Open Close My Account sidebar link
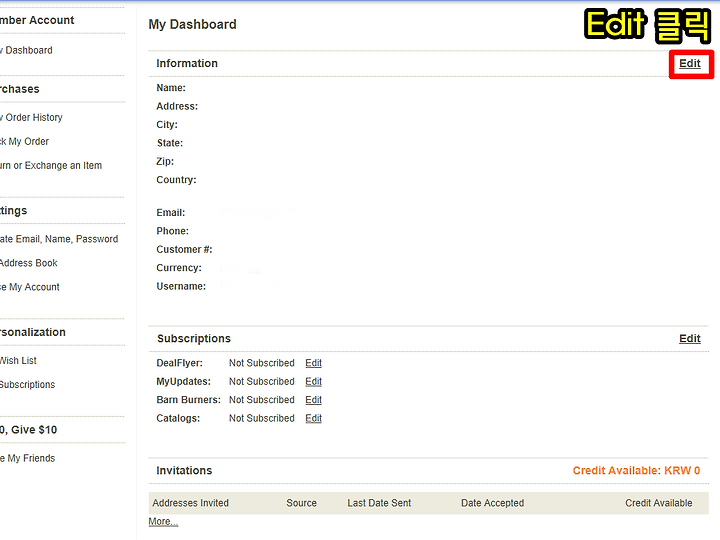The image size is (720, 540). pos(30,287)
